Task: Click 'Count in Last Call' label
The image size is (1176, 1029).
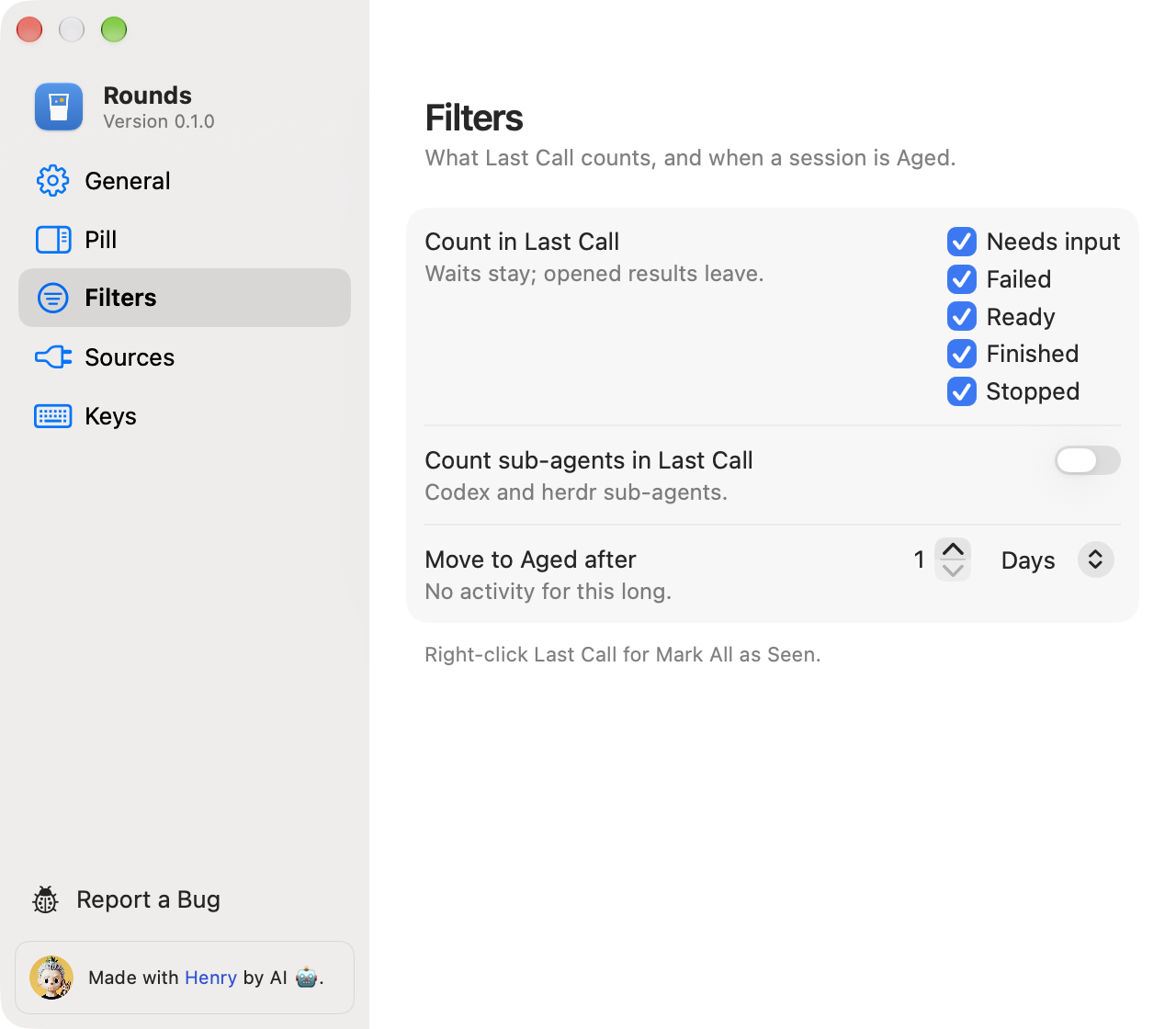Action: point(522,242)
